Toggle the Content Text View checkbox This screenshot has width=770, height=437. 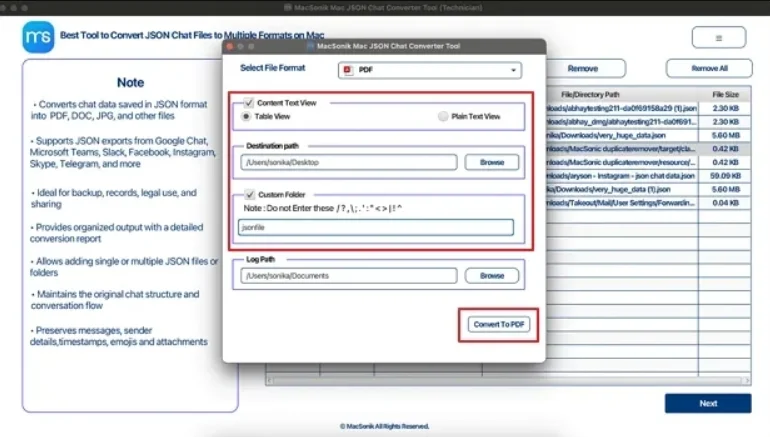[248, 103]
